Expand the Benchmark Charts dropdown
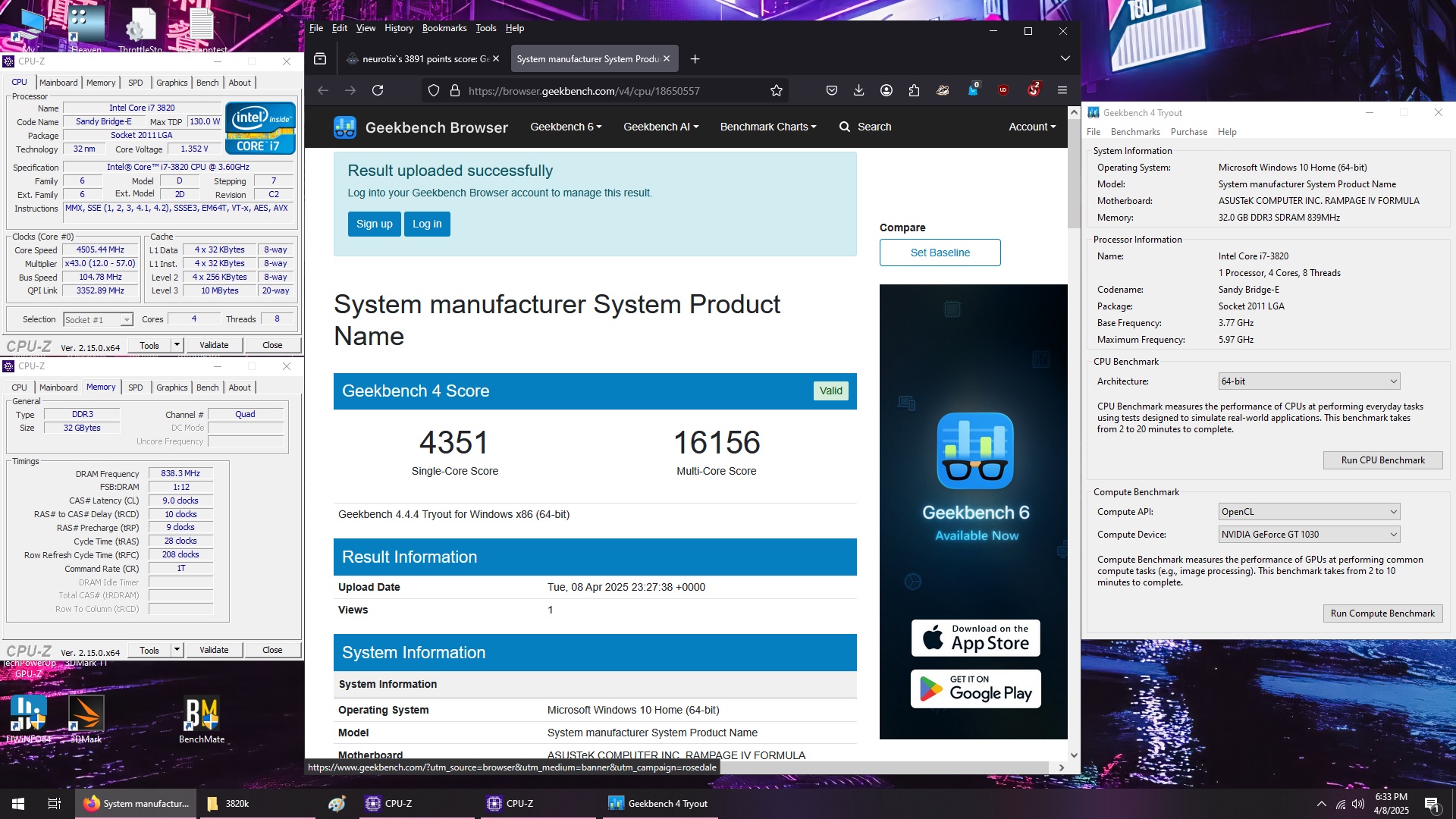This screenshot has height=819, width=1456. click(768, 127)
